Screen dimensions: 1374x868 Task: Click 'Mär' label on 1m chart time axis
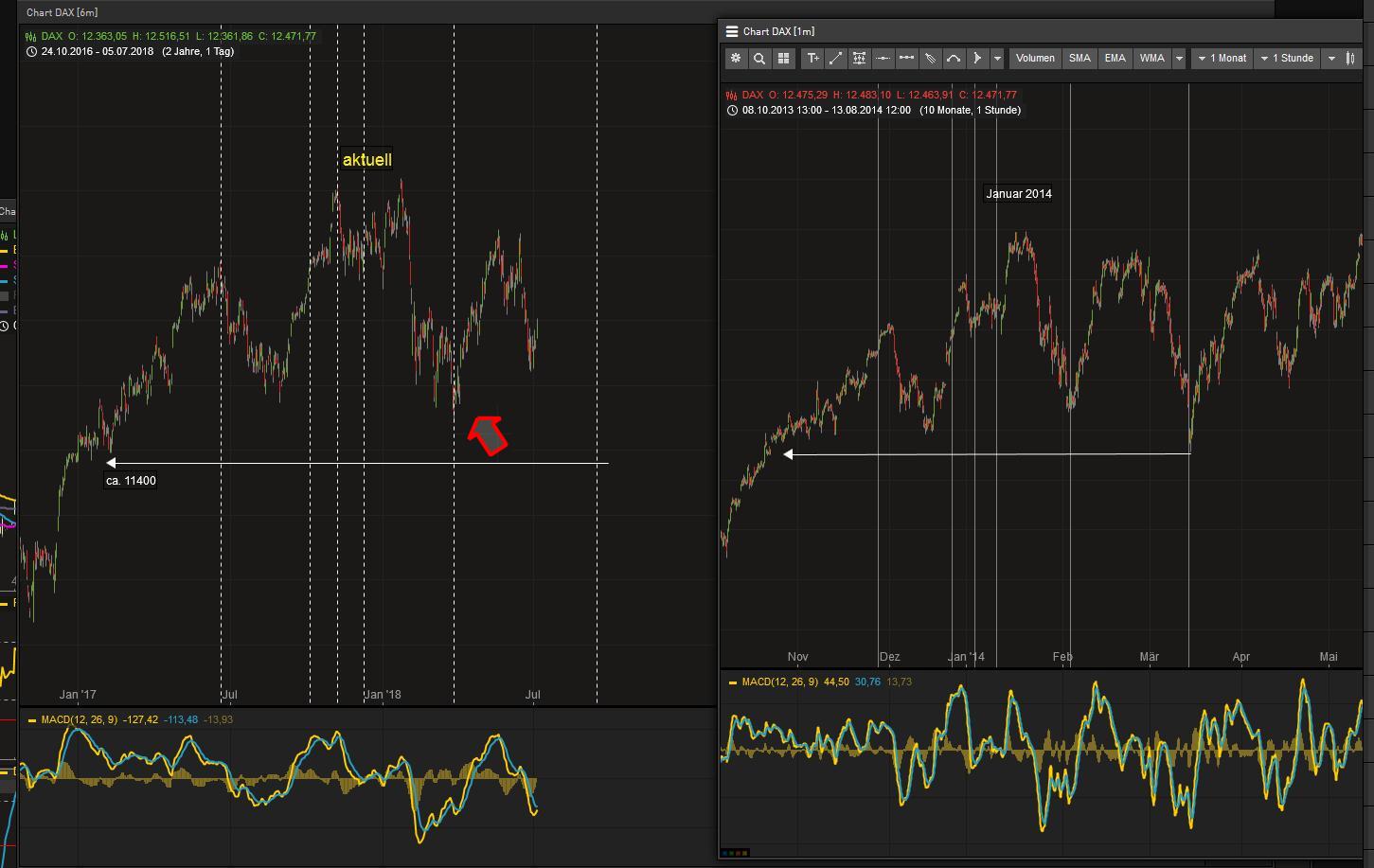pyautogui.click(x=1149, y=657)
